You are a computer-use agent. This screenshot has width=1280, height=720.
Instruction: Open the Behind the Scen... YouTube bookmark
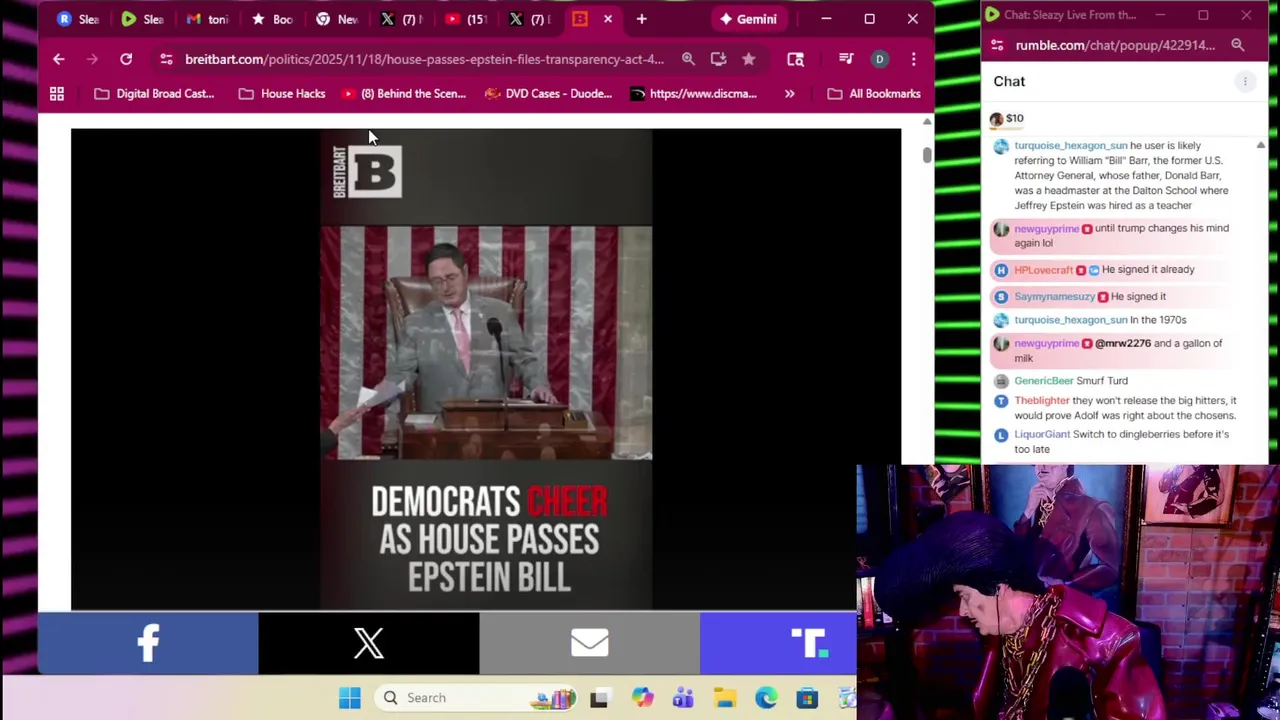click(x=403, y=94)
